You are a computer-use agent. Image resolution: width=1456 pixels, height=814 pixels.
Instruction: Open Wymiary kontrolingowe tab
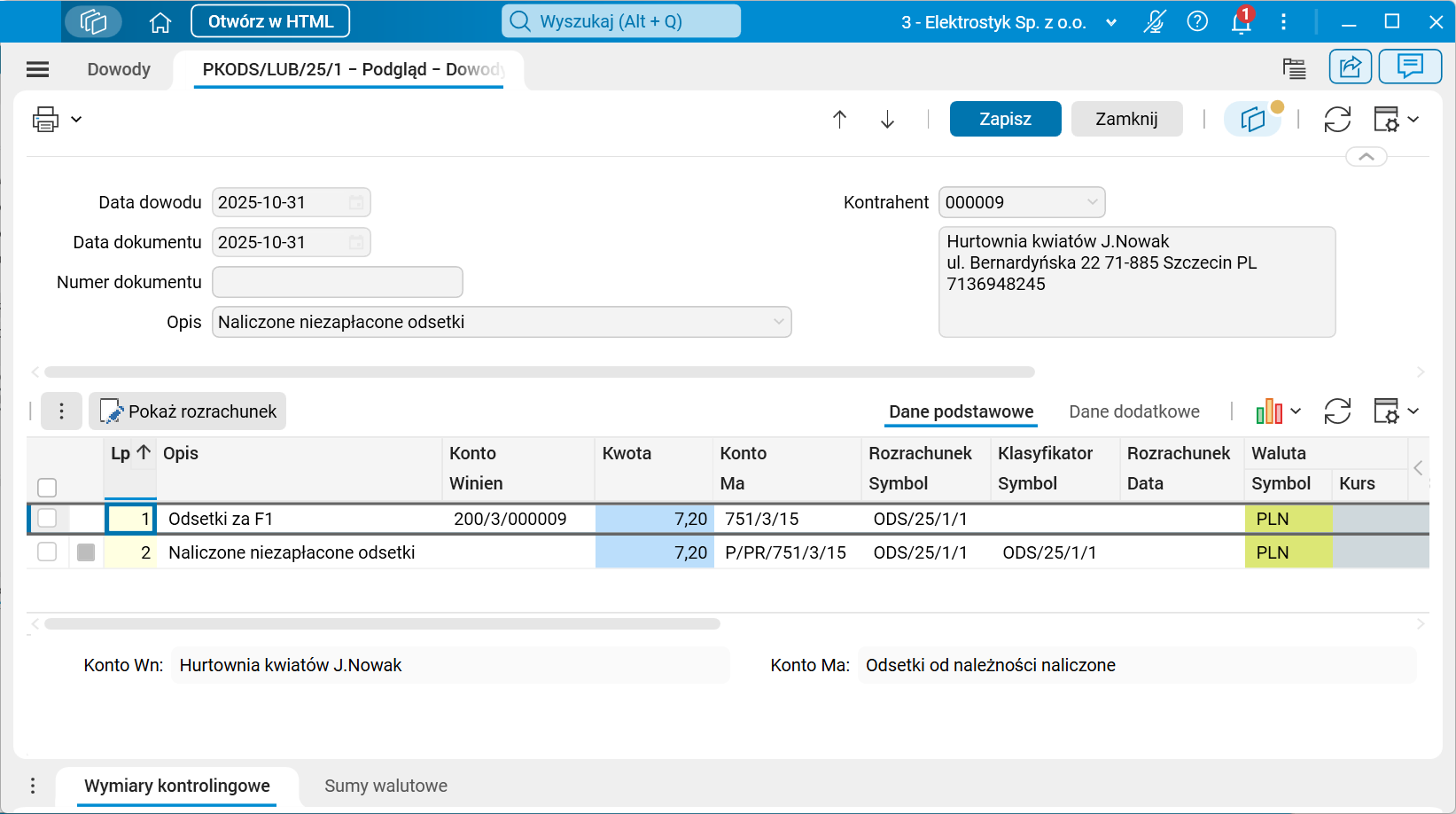(177, 786)
